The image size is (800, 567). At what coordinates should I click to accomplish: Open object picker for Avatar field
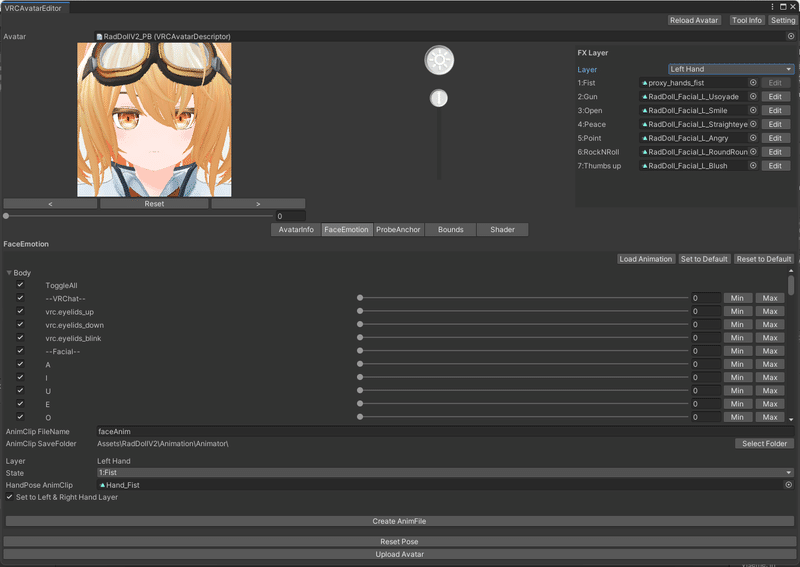point(791,36)
